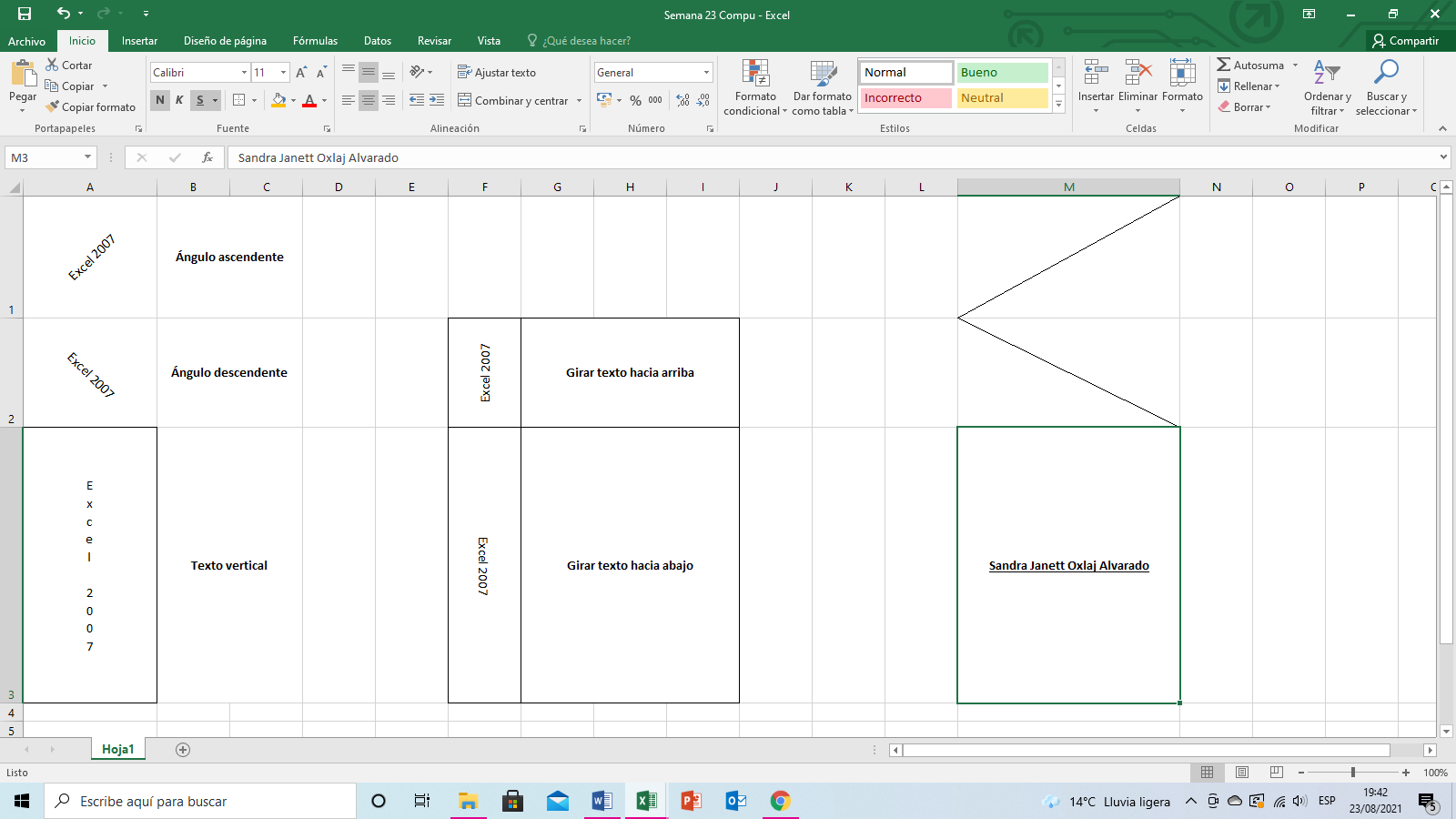1456x819 pixels.
Task: Click the Save icon in quick access toolbar
Action: (x=25, y=14)
